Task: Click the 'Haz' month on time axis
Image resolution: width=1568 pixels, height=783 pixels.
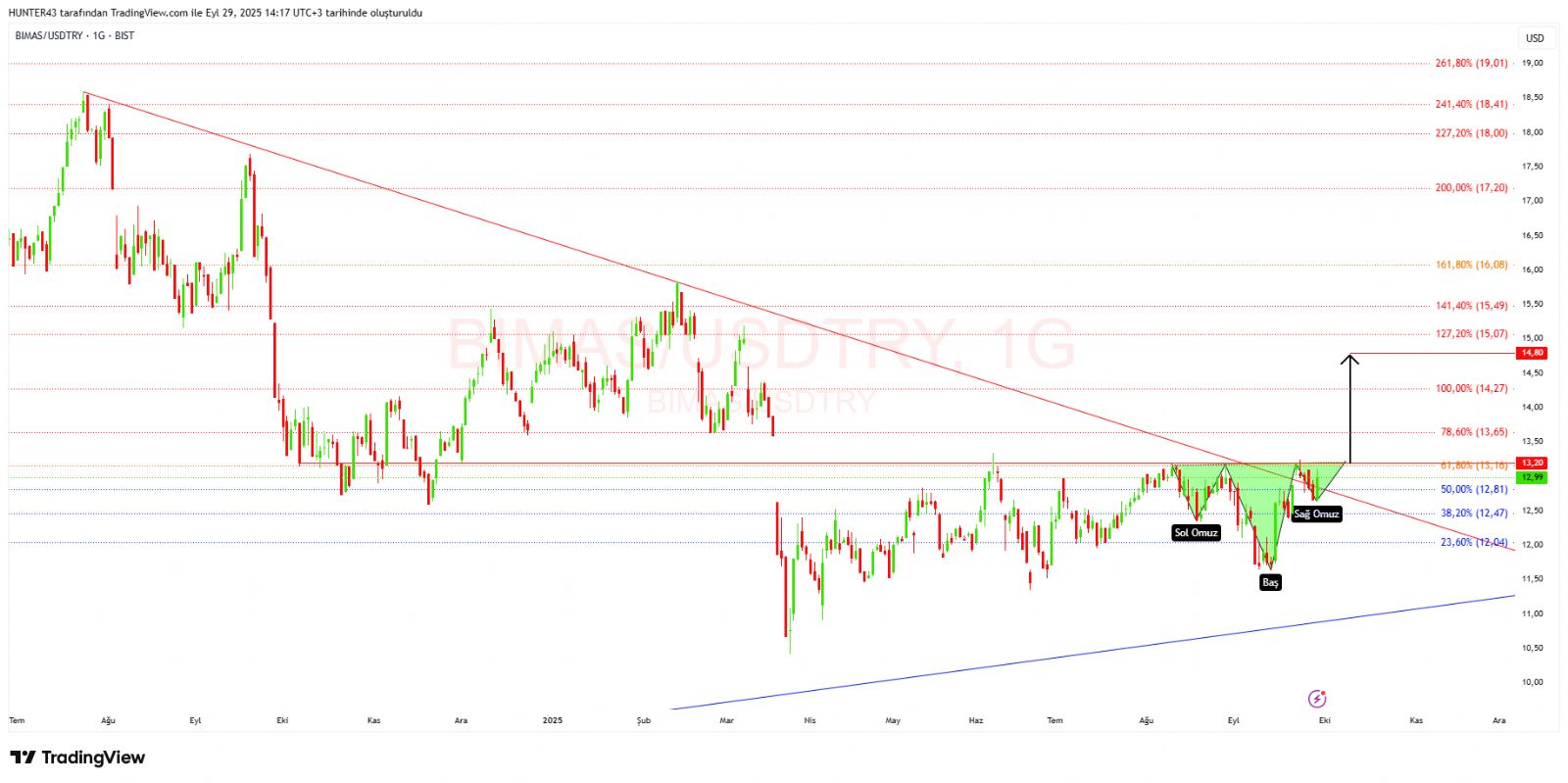Action: coord(976,720)
